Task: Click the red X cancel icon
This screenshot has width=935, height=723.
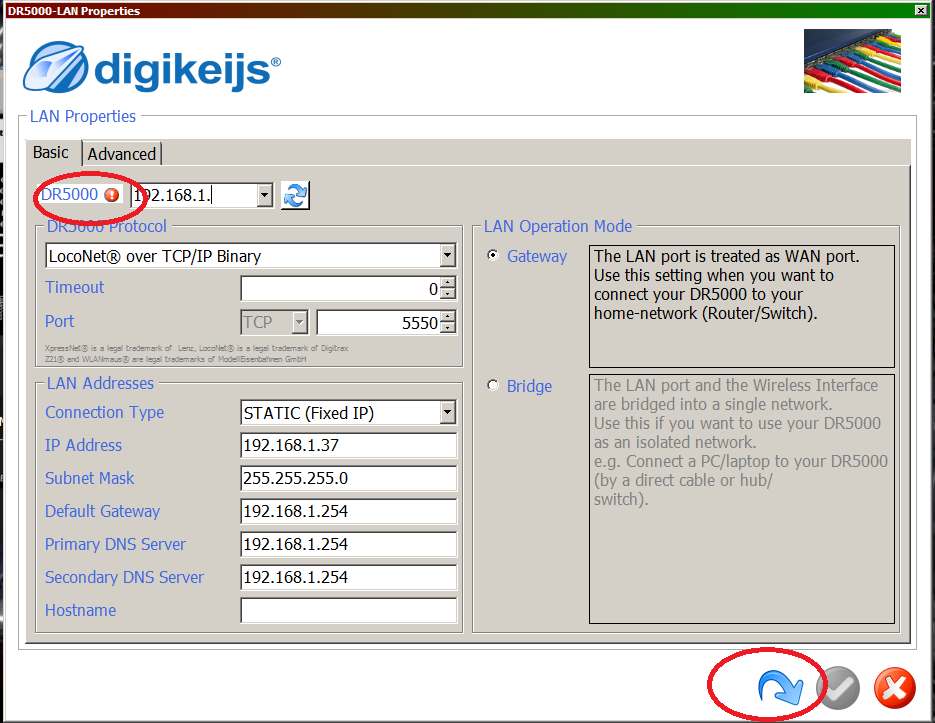Action: (894, 688)
